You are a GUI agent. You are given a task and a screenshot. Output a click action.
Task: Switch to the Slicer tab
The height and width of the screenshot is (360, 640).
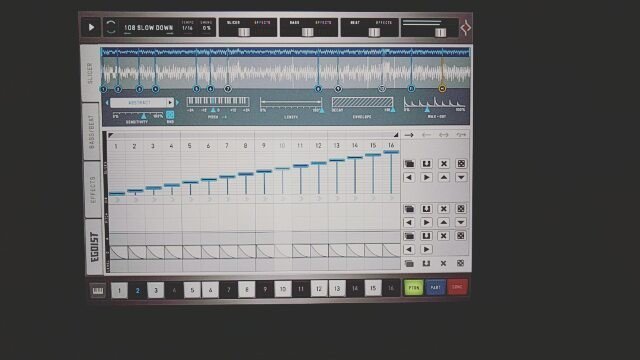coord(90,73)
